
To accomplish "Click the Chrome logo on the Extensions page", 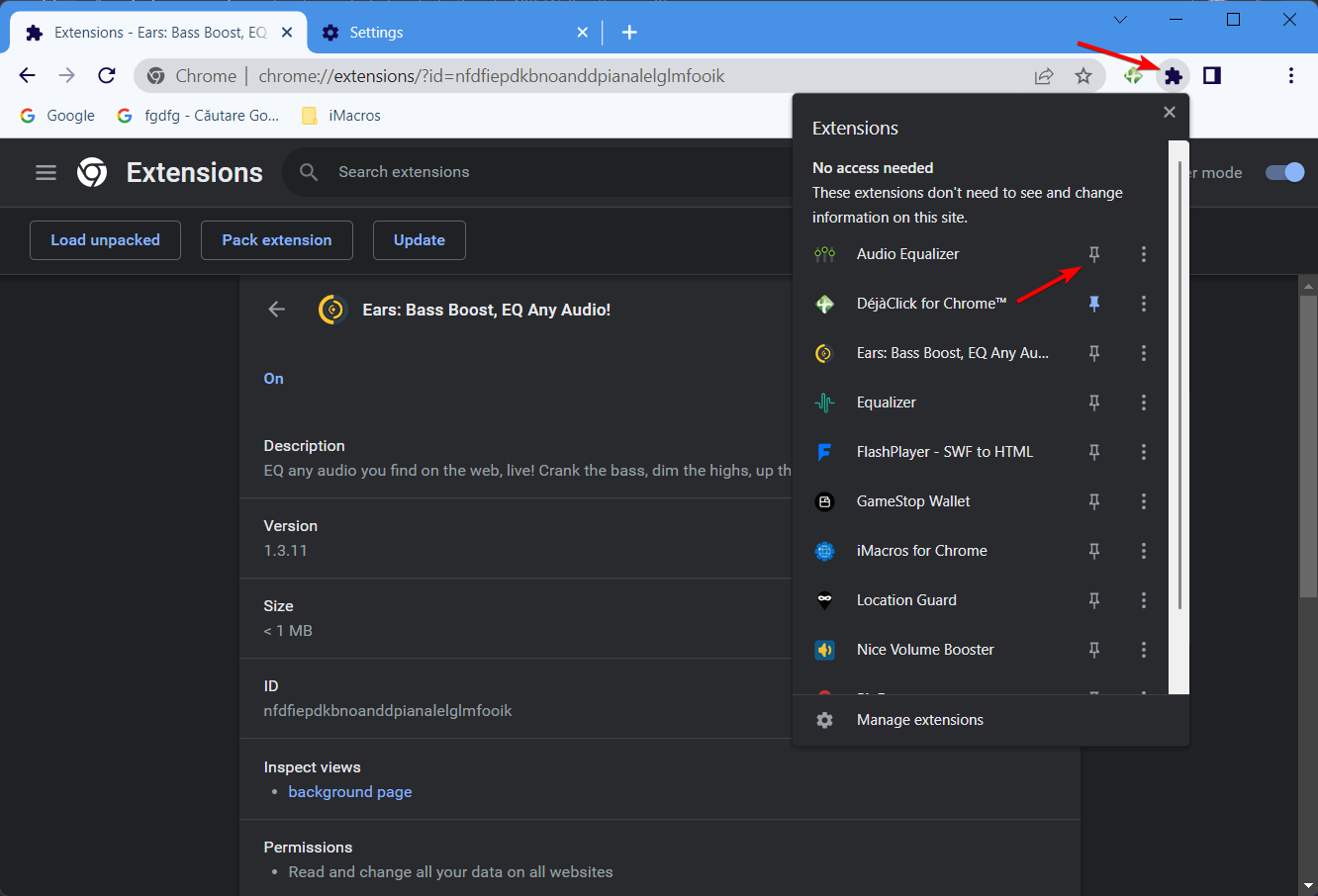I will (x=92, y=172).
